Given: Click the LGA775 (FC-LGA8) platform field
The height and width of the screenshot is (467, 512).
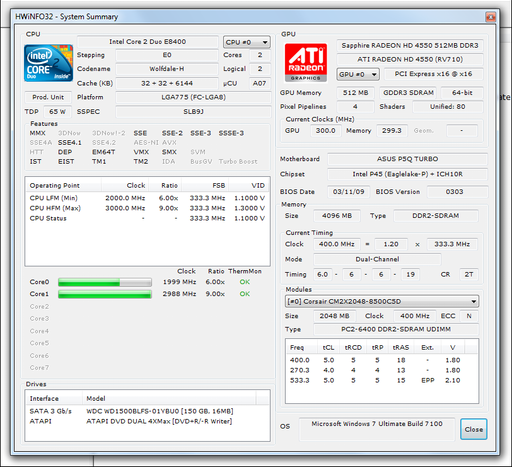Looking at the screenshot, I should click(x=193, y=97).
